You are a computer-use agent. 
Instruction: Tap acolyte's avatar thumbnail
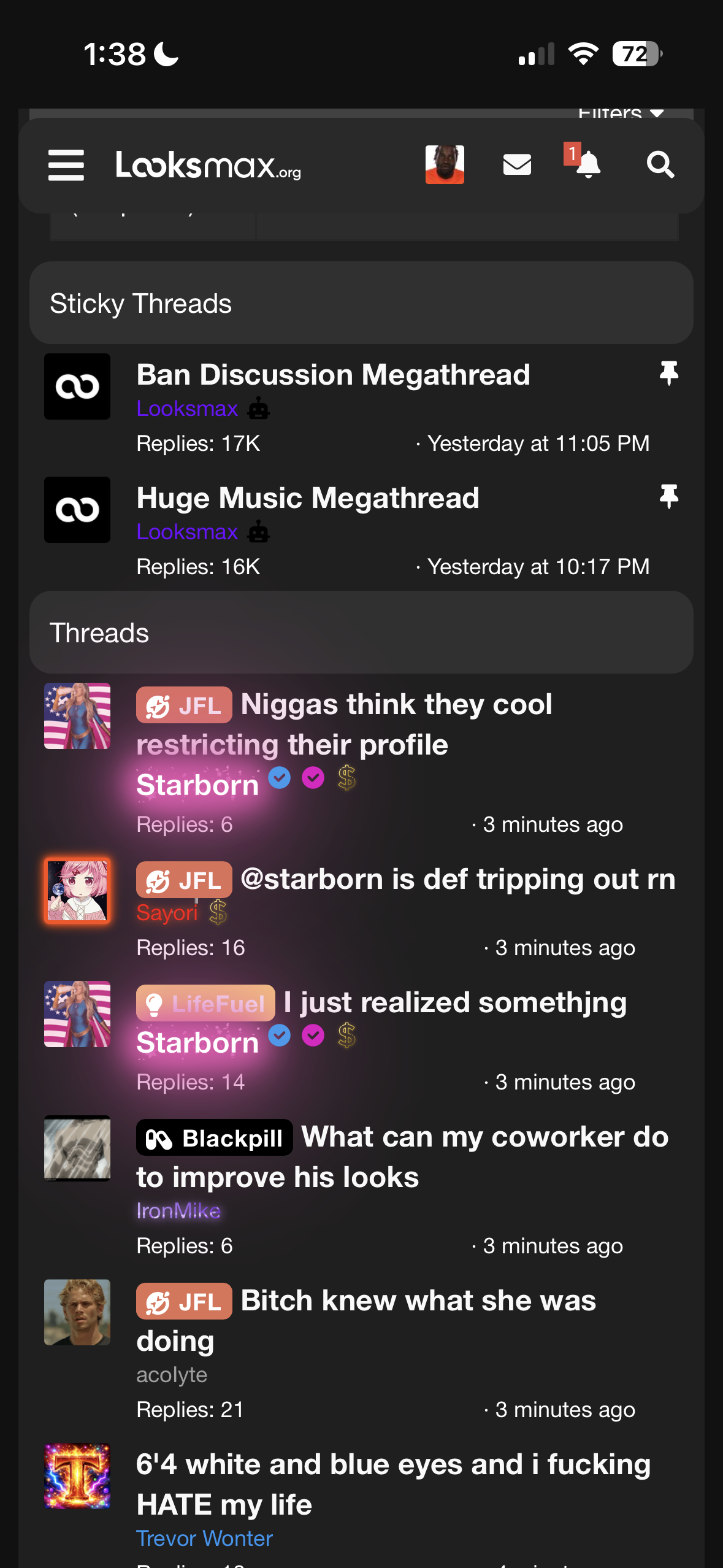tap(77, 1313)
